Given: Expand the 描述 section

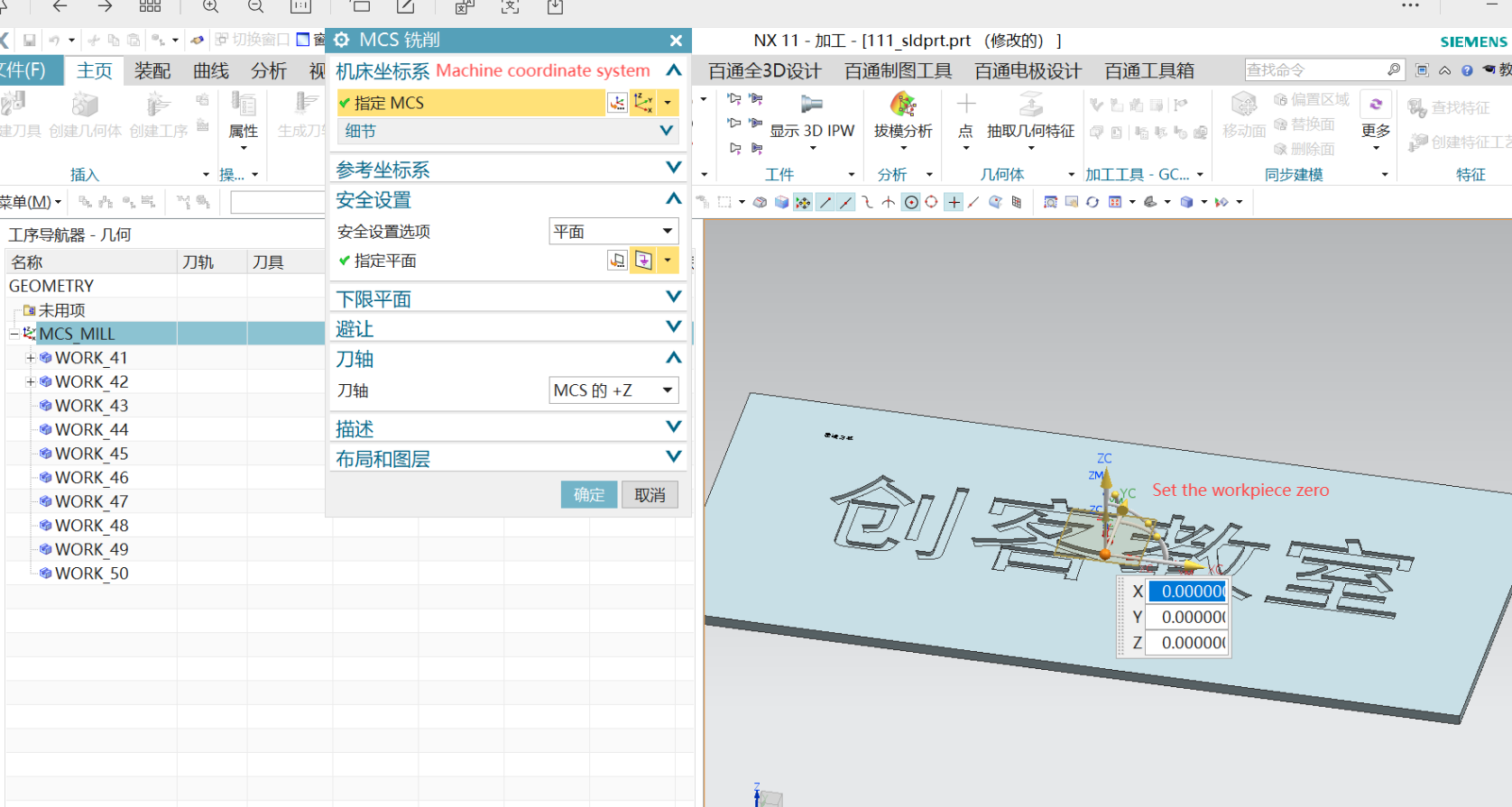Looking at the screenshot, I should (673, 426).
